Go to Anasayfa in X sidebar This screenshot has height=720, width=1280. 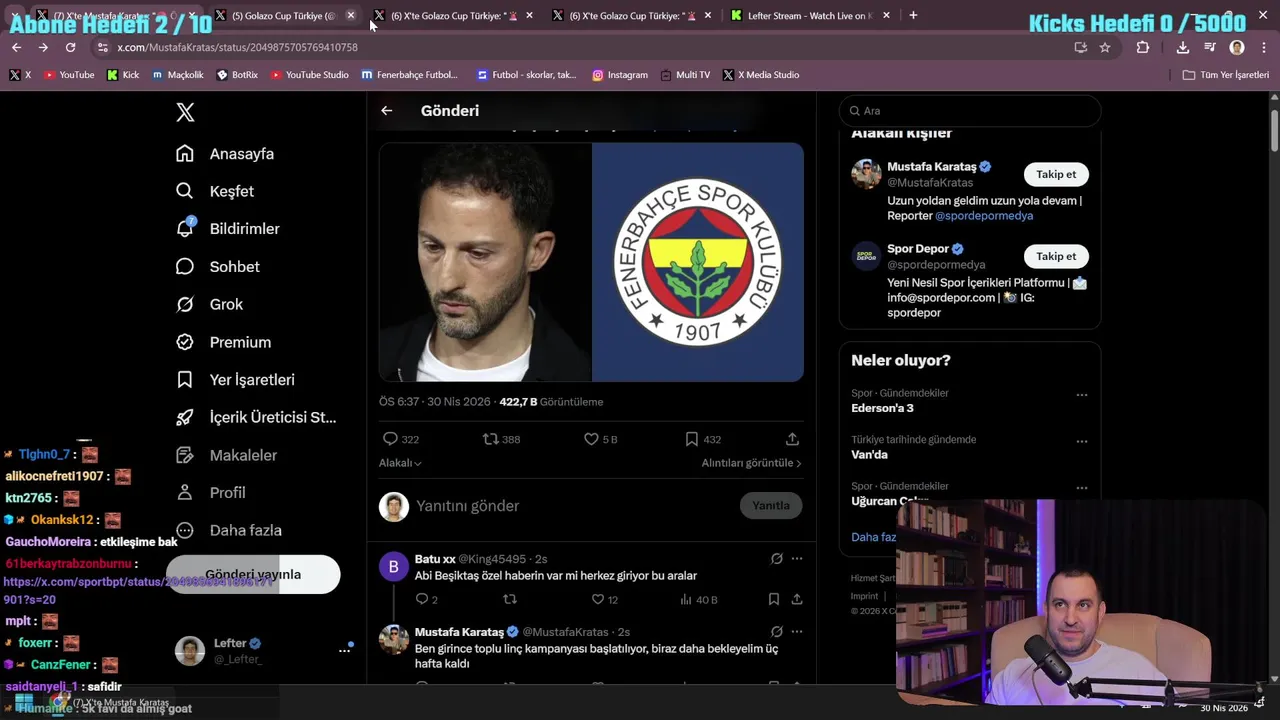(x=225, y=154)
